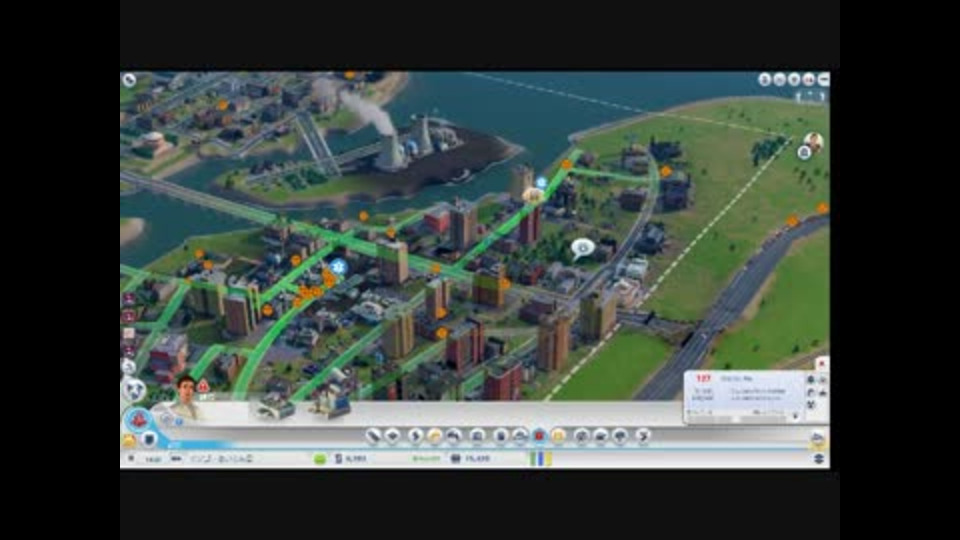Open the Sewage menu icon
This screenshot has width=960, height=540.
454,436
